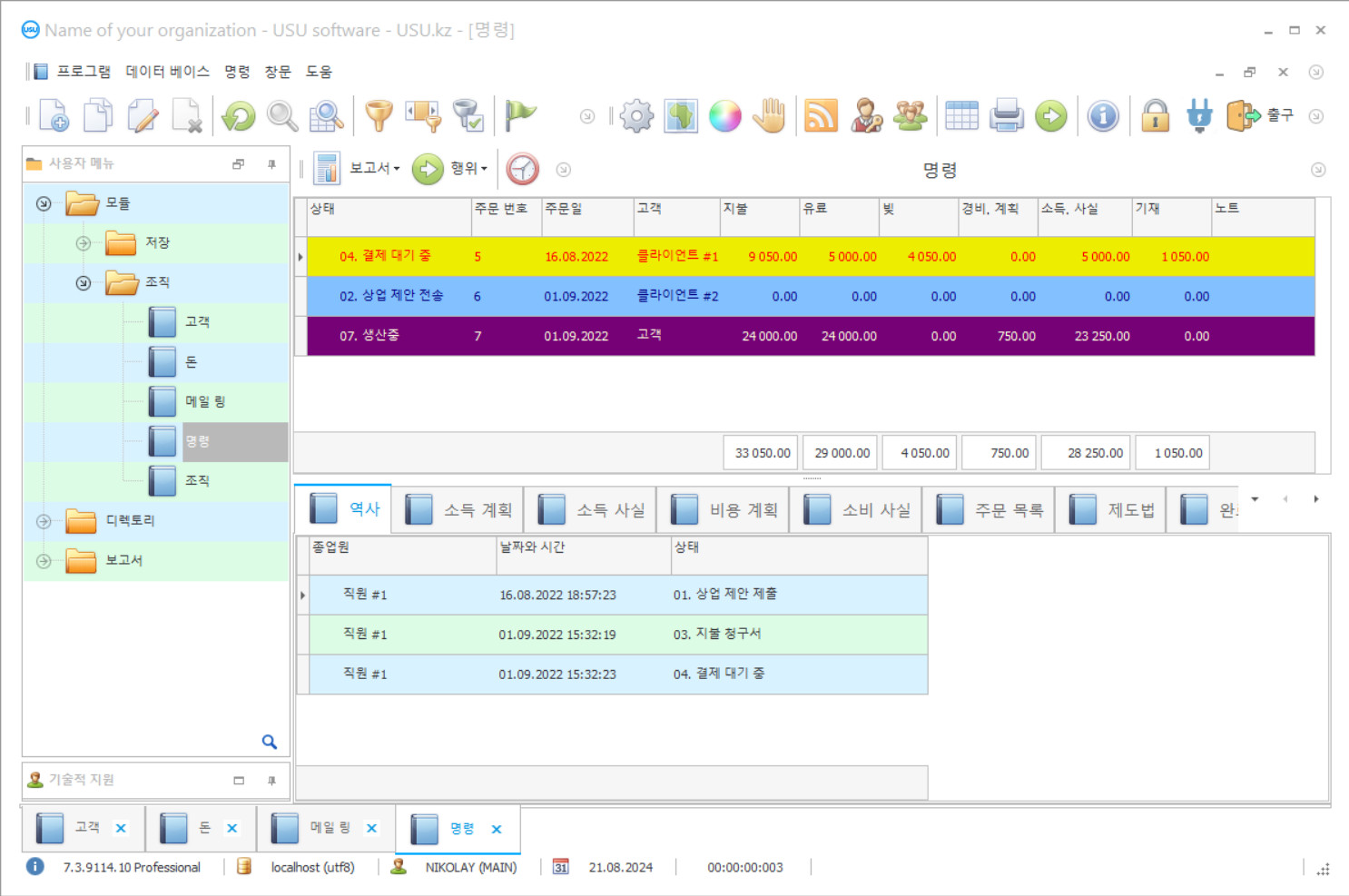The height and width of the screenshot is (896, 1349).
Task: Click the hand icon in toolbar
Action: [x=770, y=116]
